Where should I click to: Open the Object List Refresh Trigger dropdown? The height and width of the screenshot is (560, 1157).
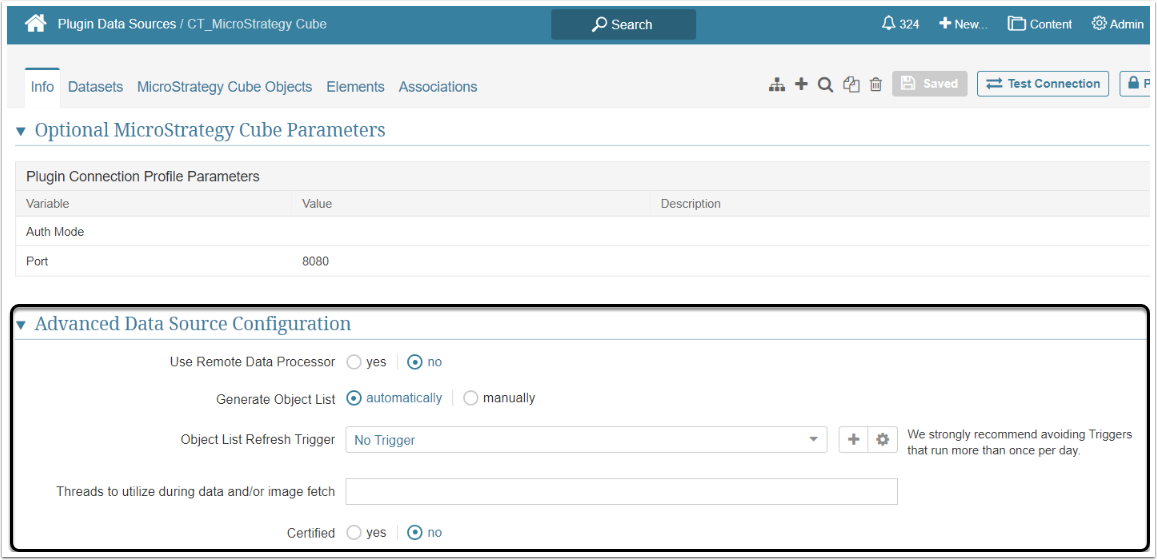[585, 440]
